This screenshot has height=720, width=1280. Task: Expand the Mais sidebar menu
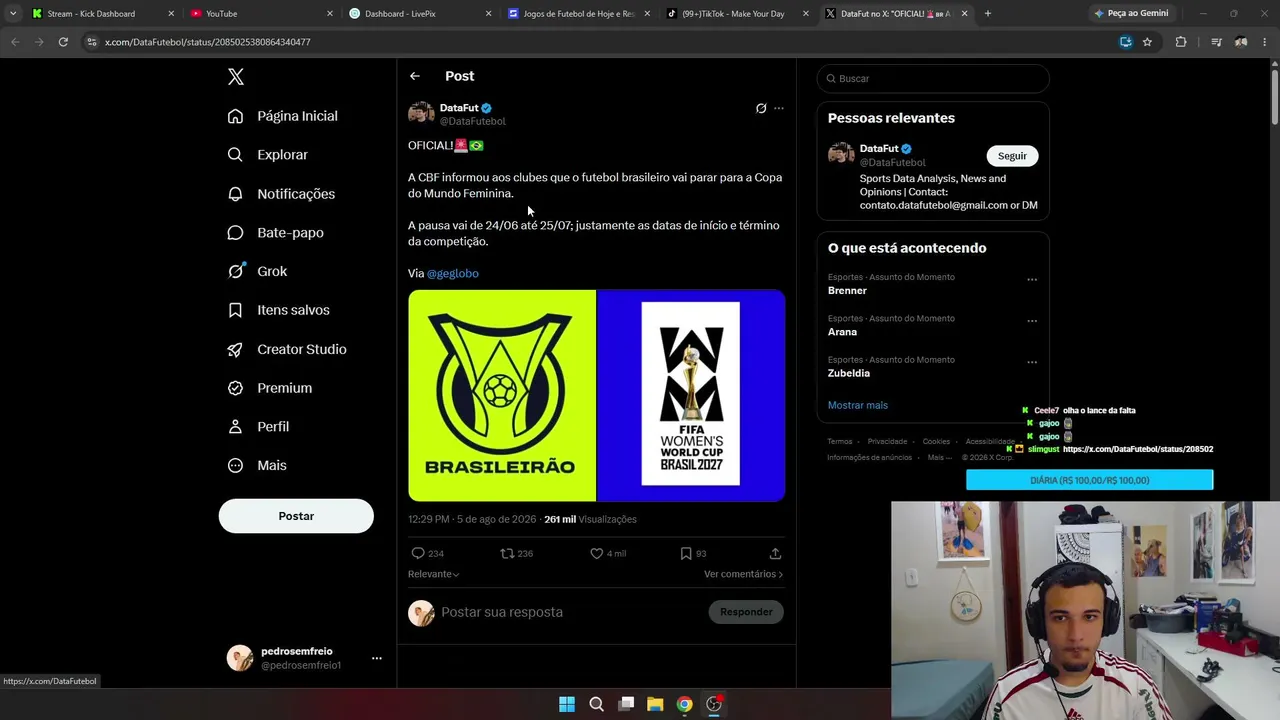258,465
